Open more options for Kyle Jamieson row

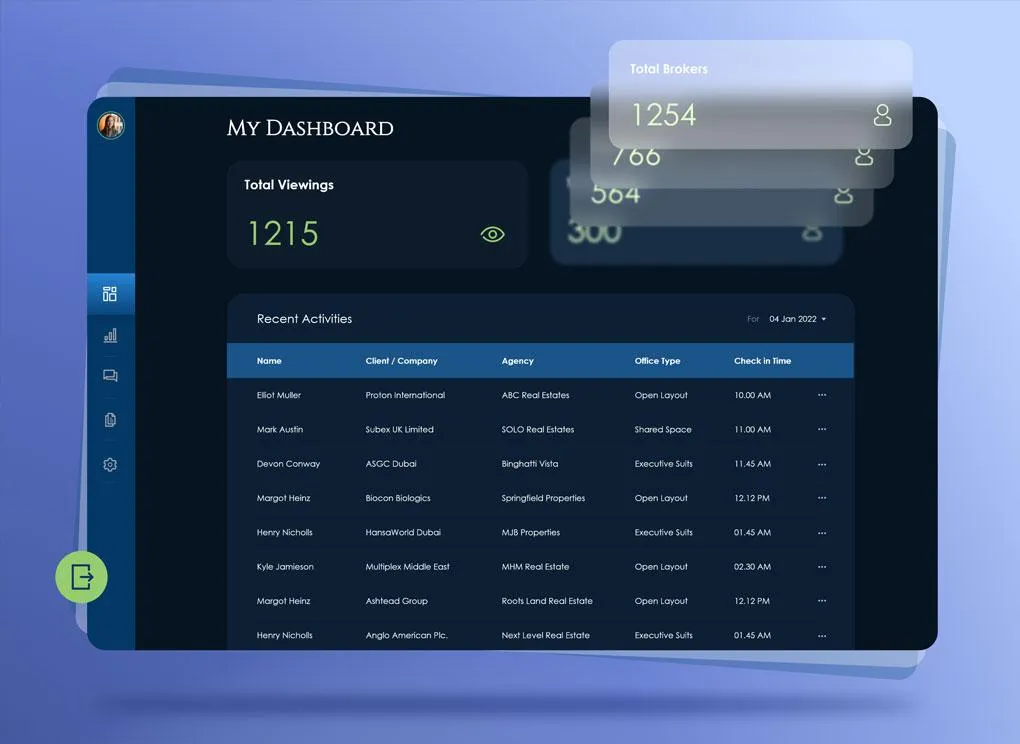point(822,567)
